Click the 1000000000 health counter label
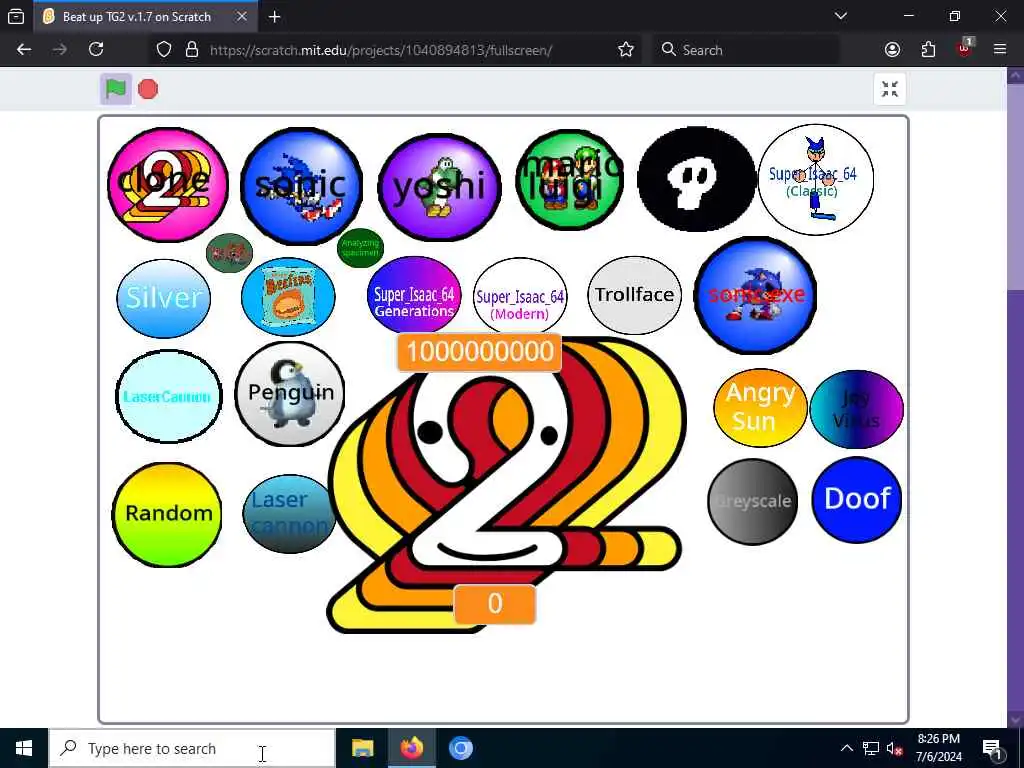 [479, 352]
